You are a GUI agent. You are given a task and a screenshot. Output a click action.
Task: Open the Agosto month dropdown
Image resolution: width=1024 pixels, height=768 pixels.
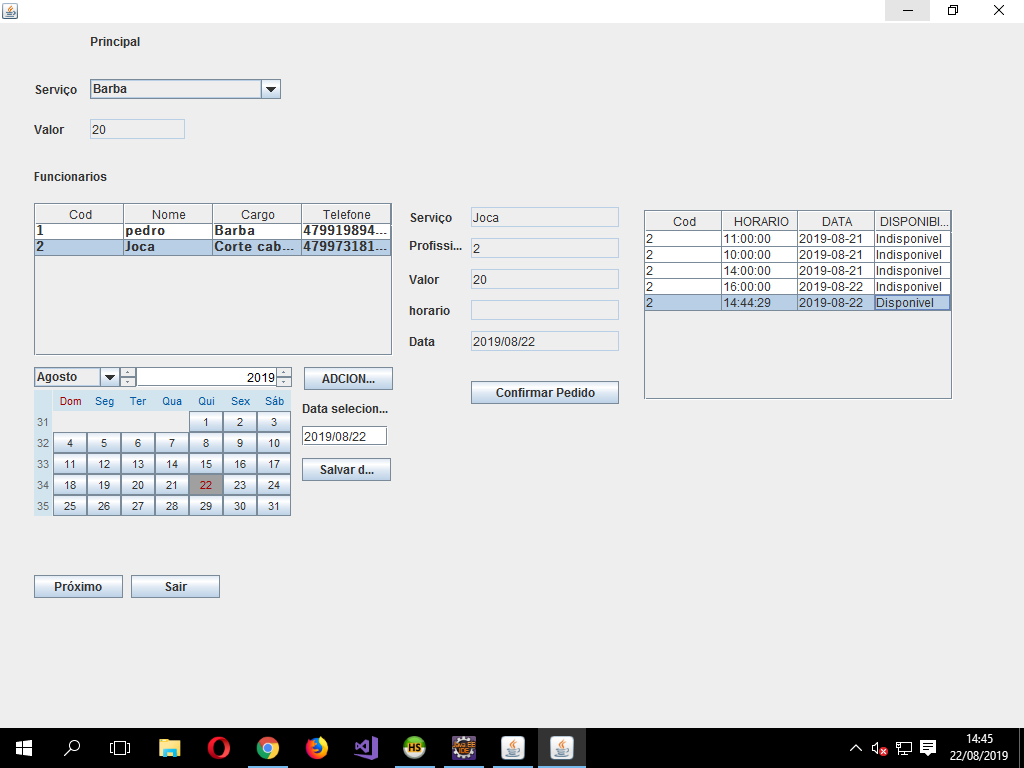tap(110, 377)
